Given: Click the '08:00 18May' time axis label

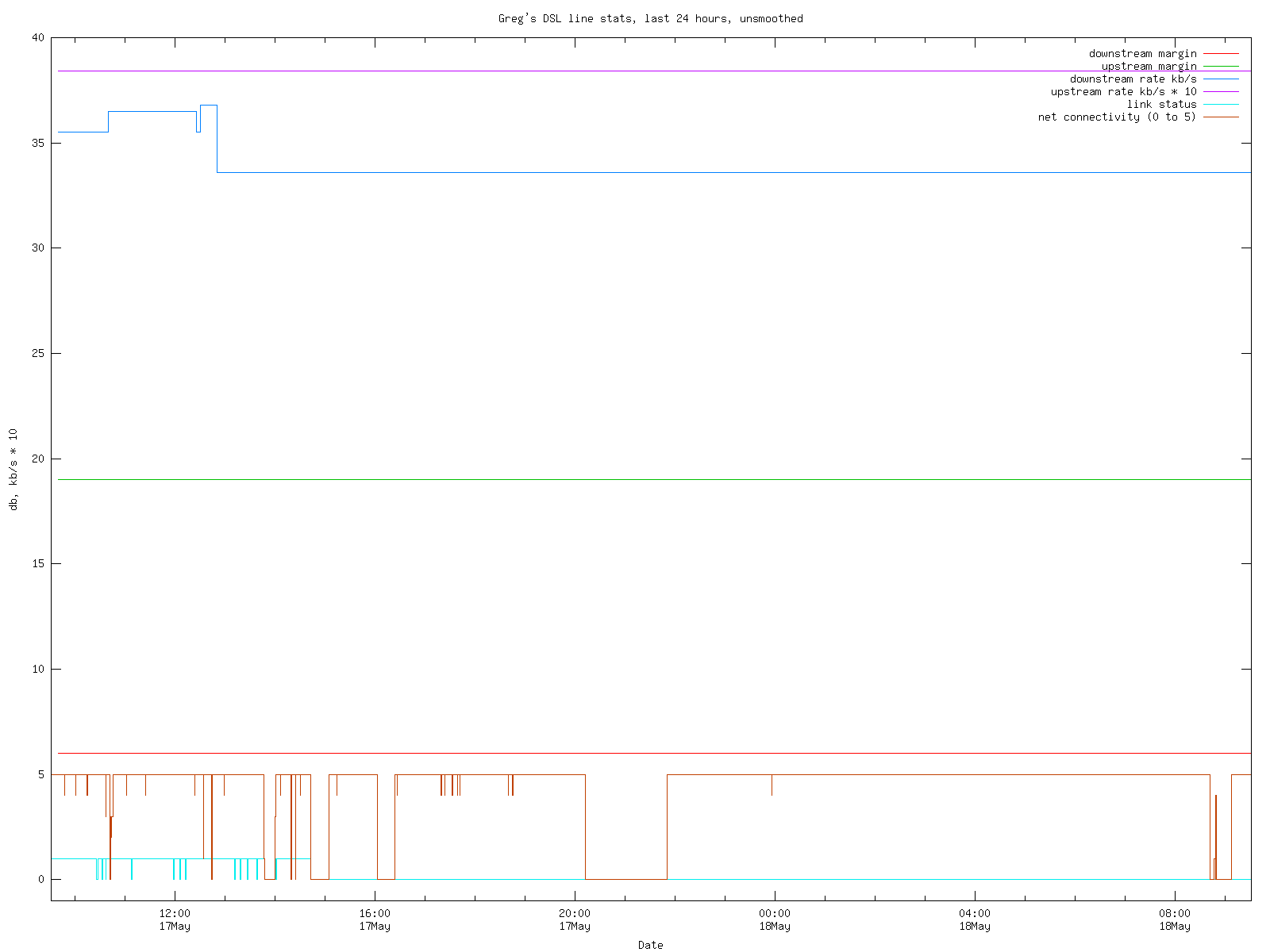Looking at the screenshot, I should coord(1175,919).
